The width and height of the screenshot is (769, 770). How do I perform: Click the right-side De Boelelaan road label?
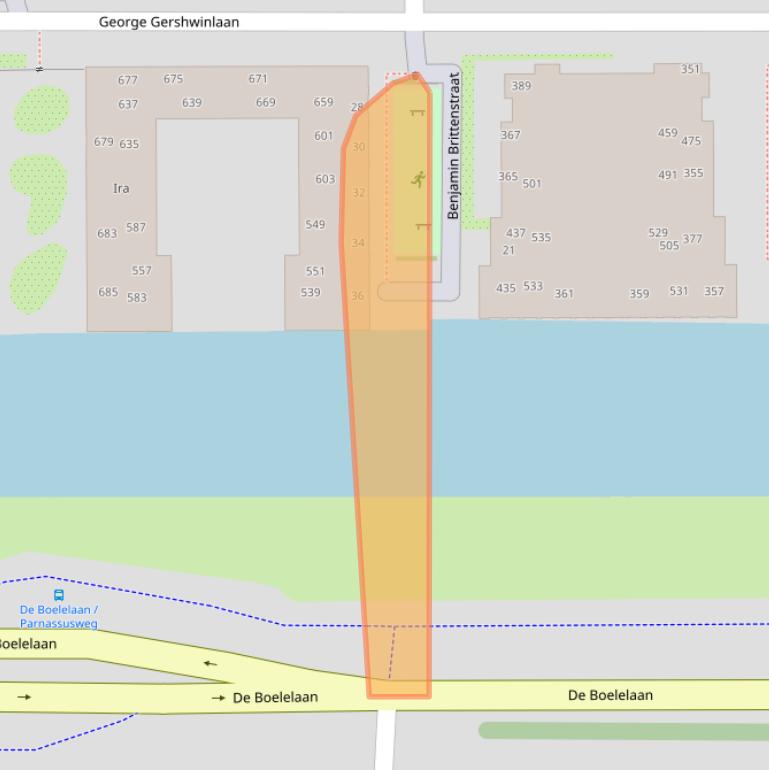click(x=610, y=695)
